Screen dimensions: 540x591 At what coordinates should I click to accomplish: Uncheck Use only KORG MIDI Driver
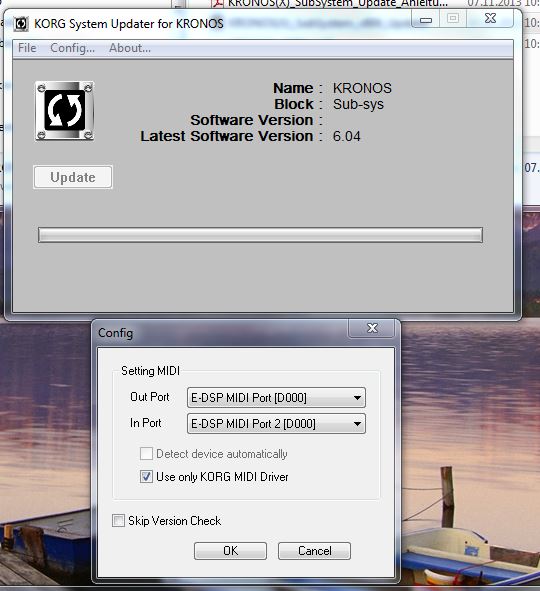click(146, 476)
